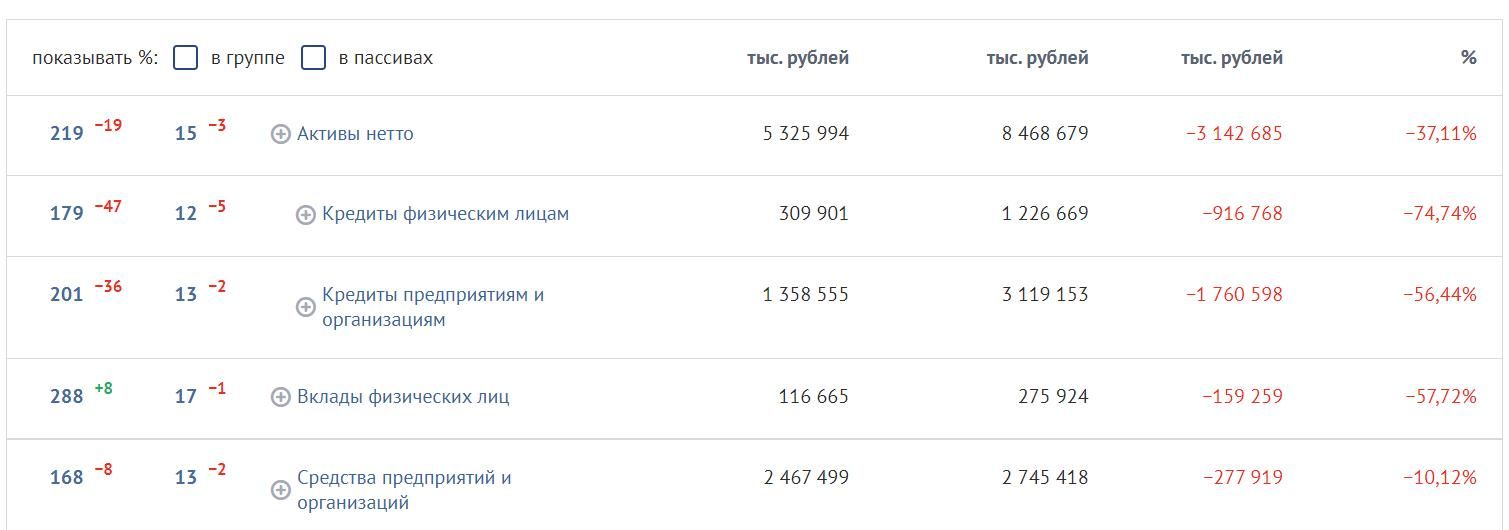Click group rank 15 in Активы нетто row
The image size is (1509, 530).
coord(186,134)
